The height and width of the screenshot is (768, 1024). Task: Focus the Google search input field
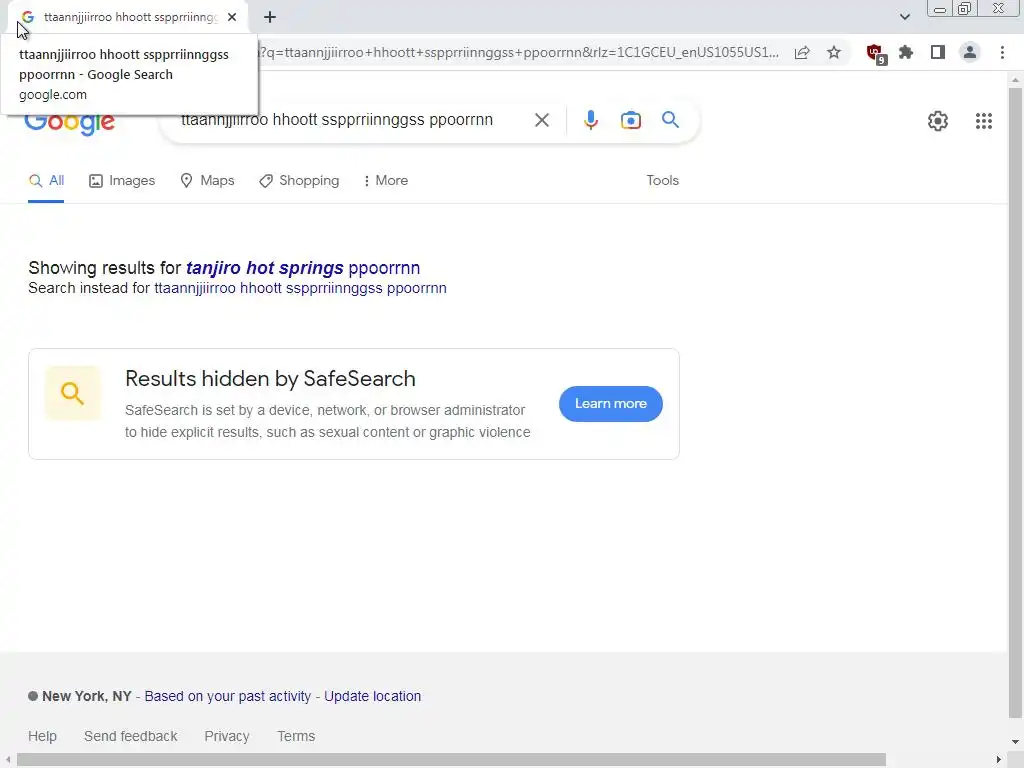[346, 120]
